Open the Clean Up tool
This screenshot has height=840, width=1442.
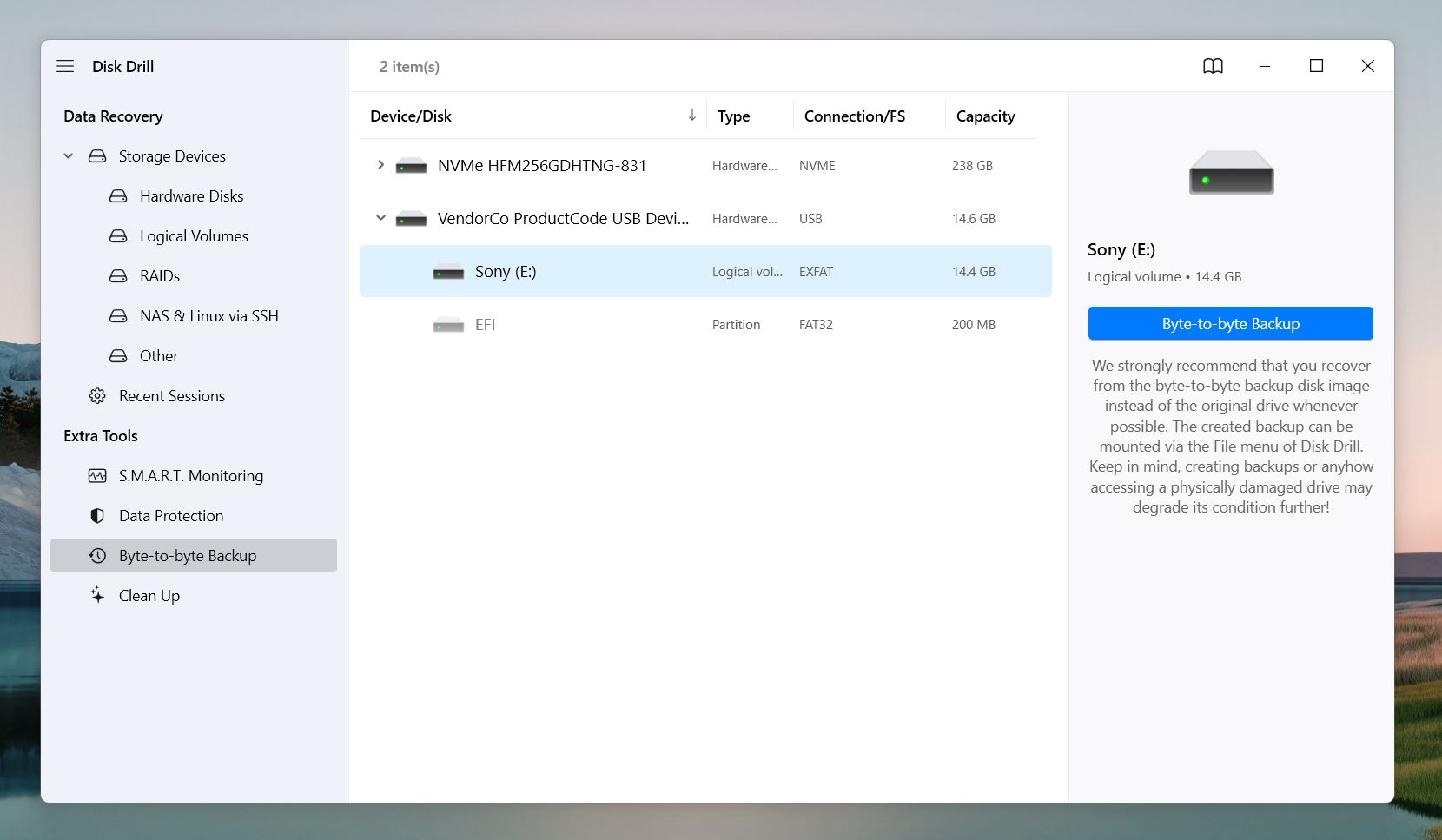pos(149,596)
